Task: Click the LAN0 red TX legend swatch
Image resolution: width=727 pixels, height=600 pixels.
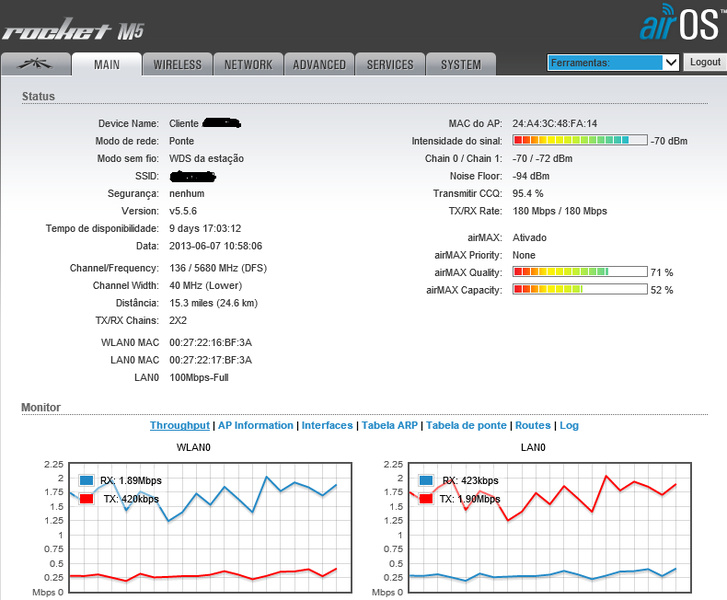Action: (426, 499)
